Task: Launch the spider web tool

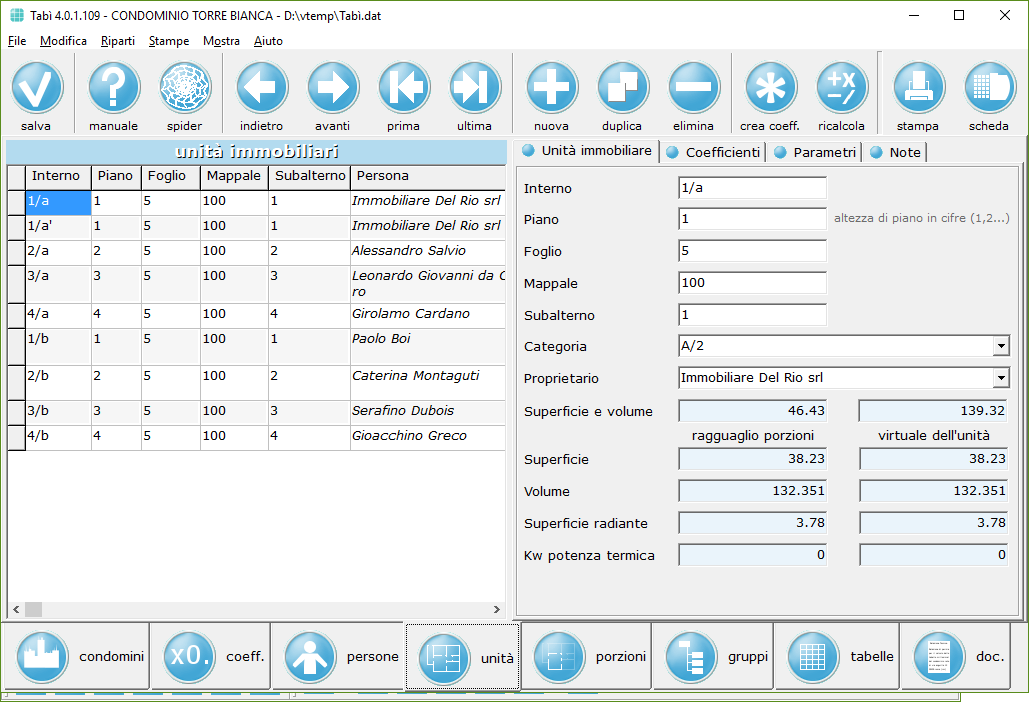Action: tap(185, 88)
